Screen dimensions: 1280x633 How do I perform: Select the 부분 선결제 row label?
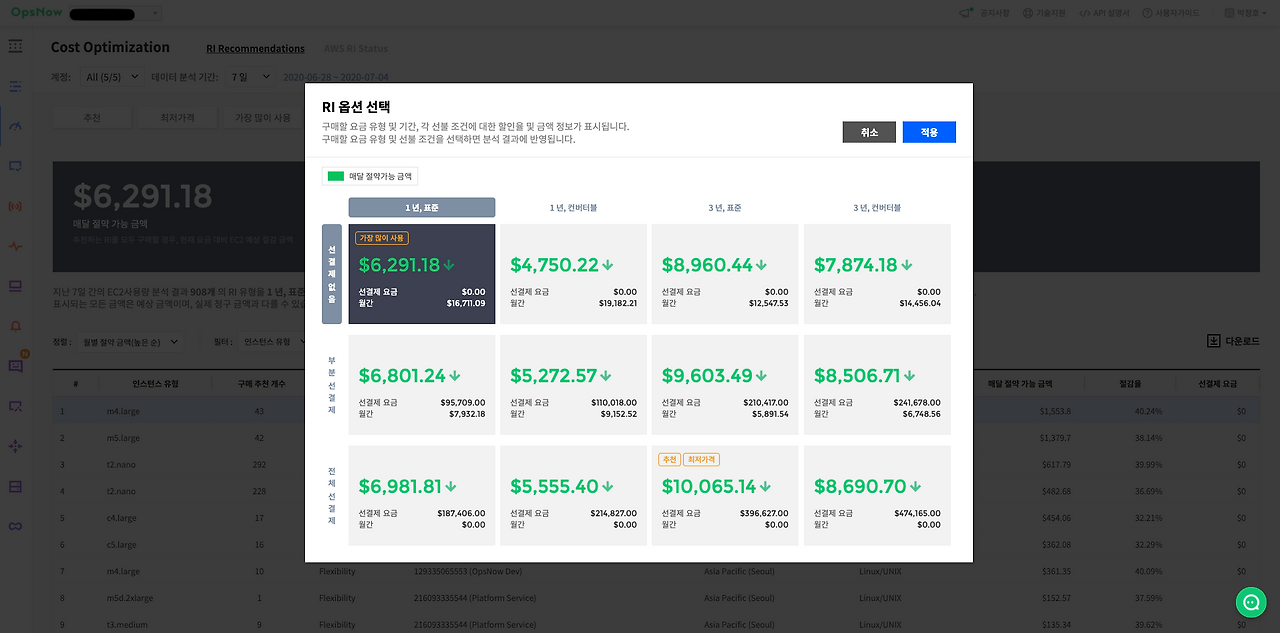pos(332,384)
